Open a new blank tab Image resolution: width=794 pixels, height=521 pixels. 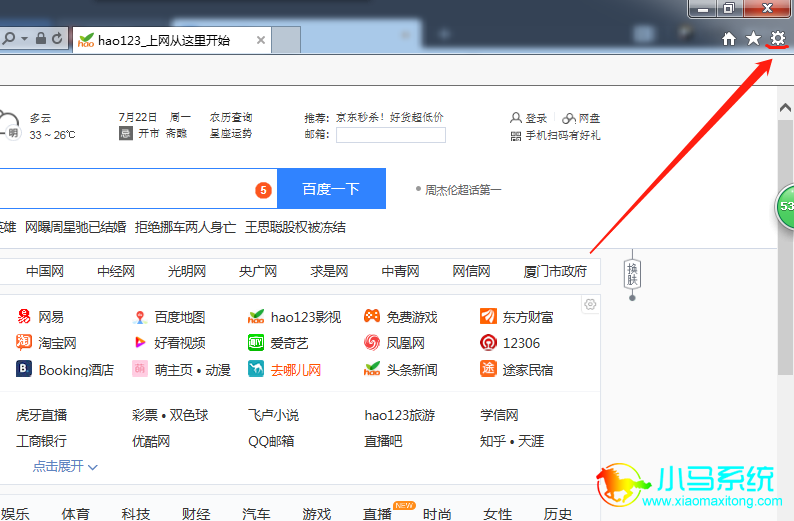coord(287,40)
